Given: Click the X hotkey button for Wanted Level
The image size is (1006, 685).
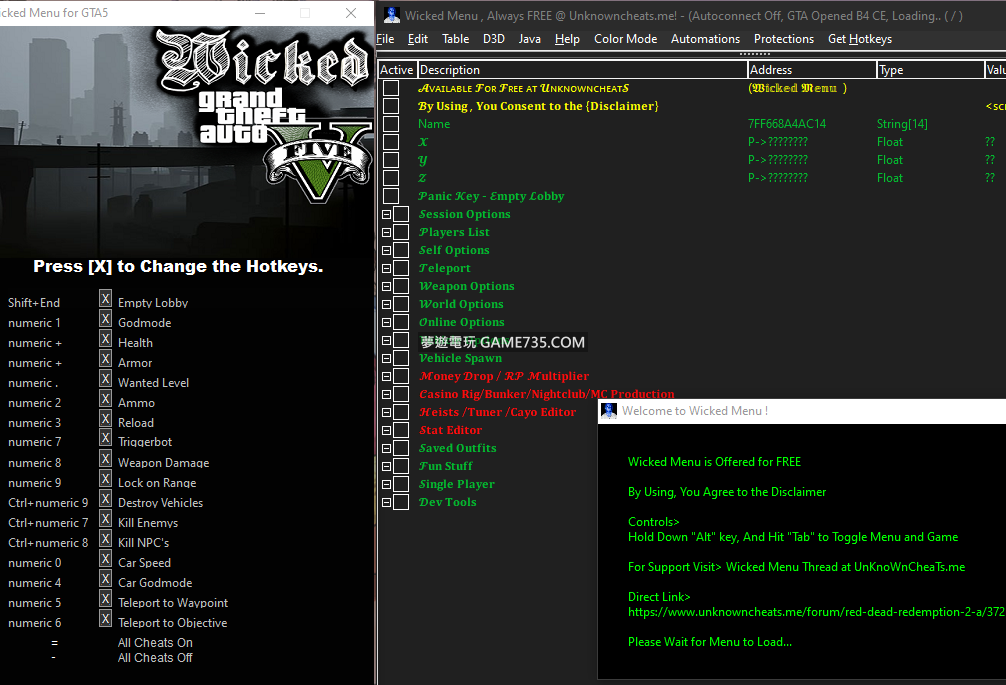Looking at the screenshot, I should click(105, 378).
